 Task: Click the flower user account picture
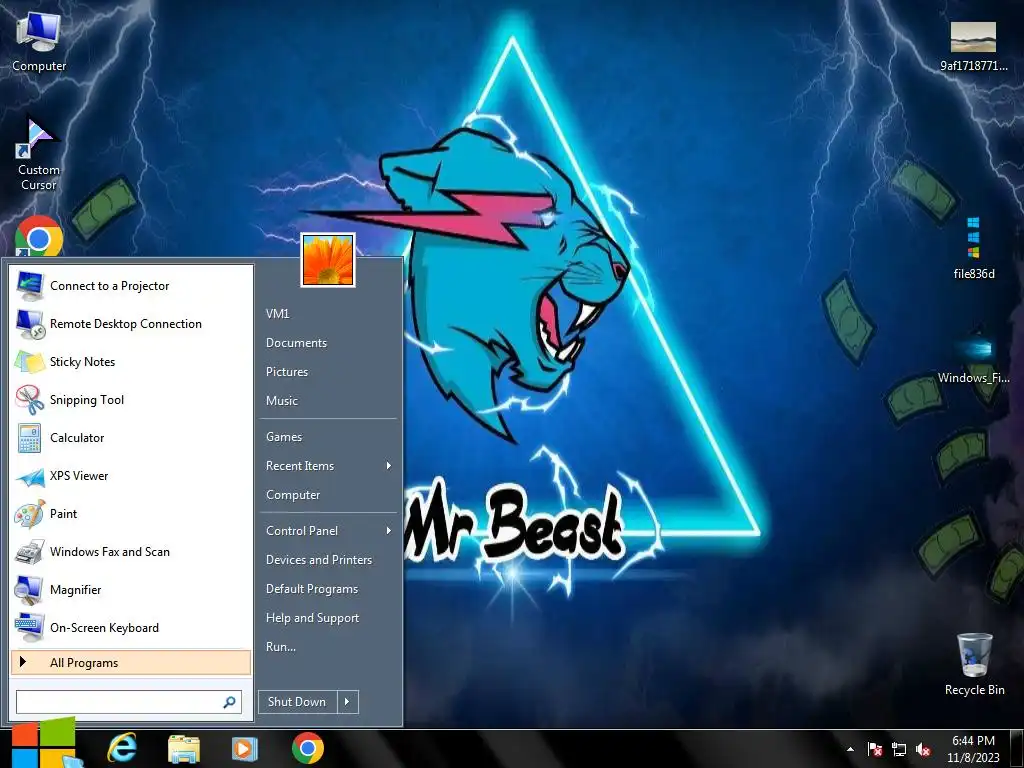pos(328,260)
